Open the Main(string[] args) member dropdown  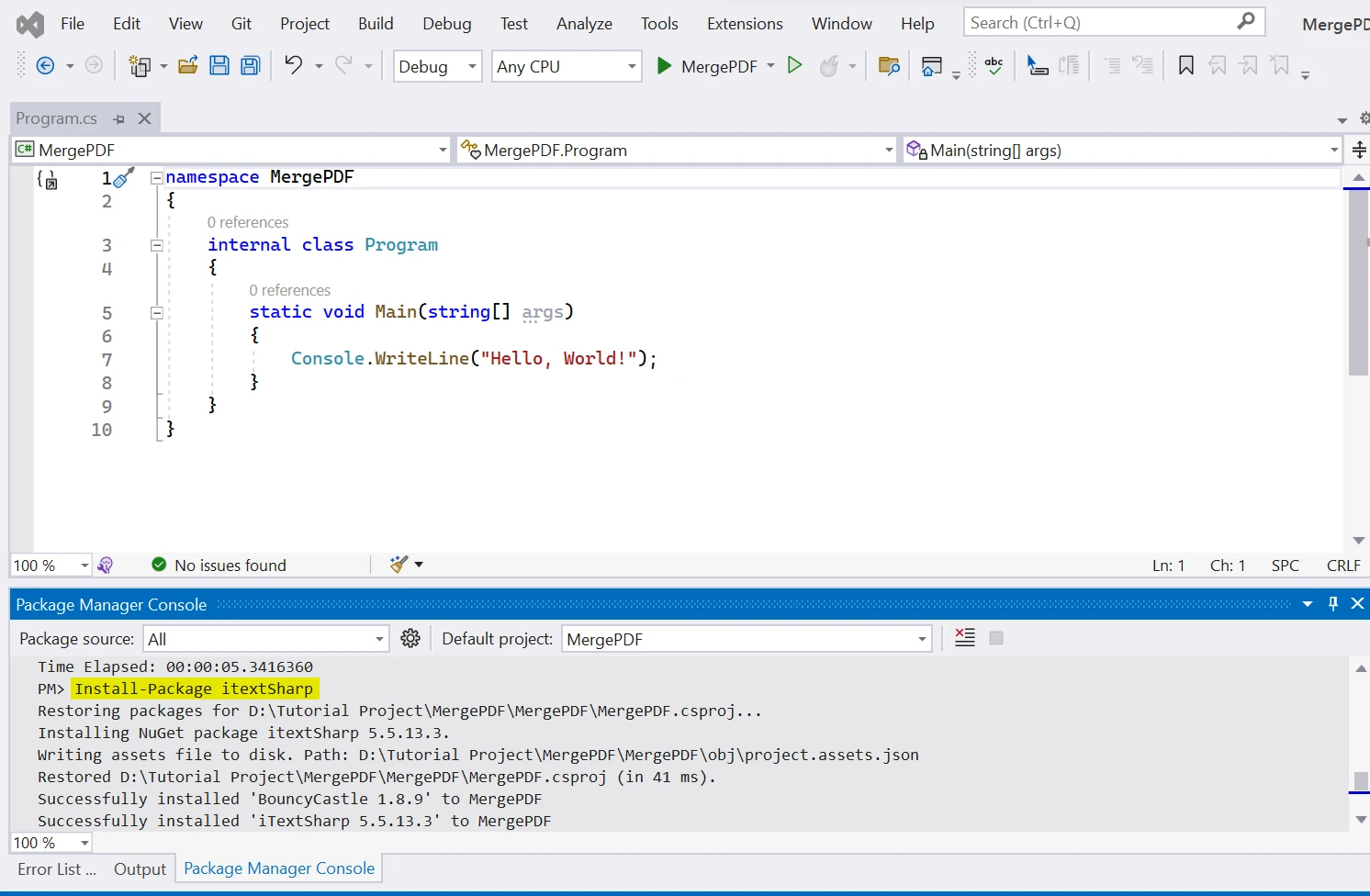[1123, 150]
